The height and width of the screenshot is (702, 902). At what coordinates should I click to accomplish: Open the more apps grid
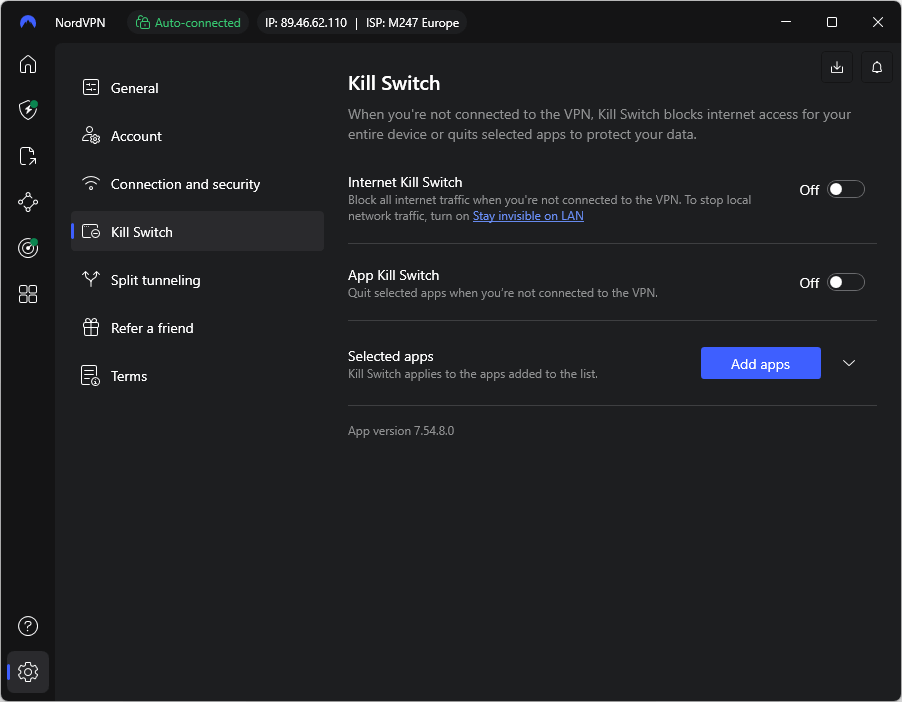[27, 294]
